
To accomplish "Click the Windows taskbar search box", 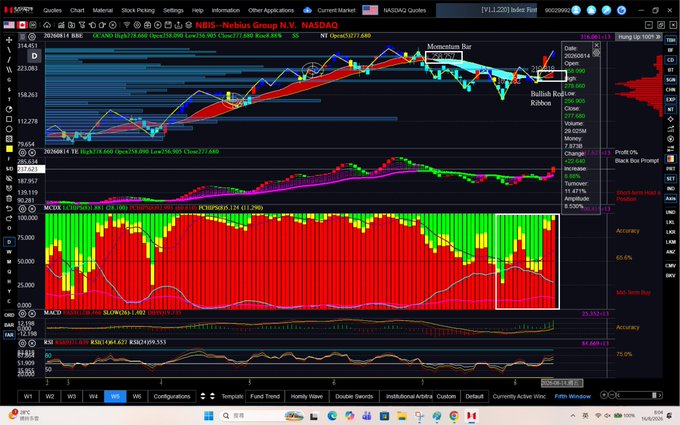I will tap(262, 415).
